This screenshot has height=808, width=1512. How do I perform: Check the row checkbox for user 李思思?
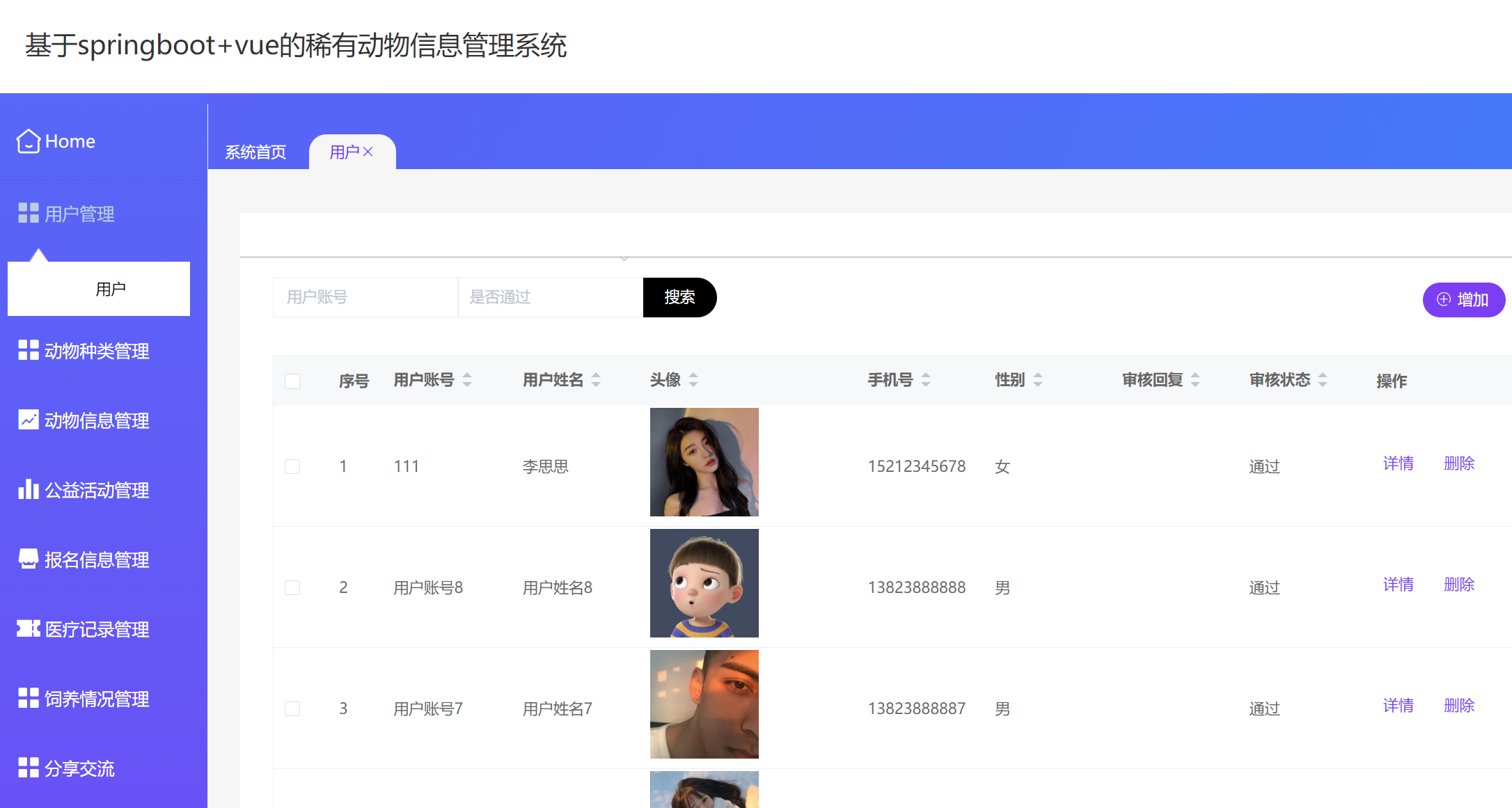coord(292,466)
